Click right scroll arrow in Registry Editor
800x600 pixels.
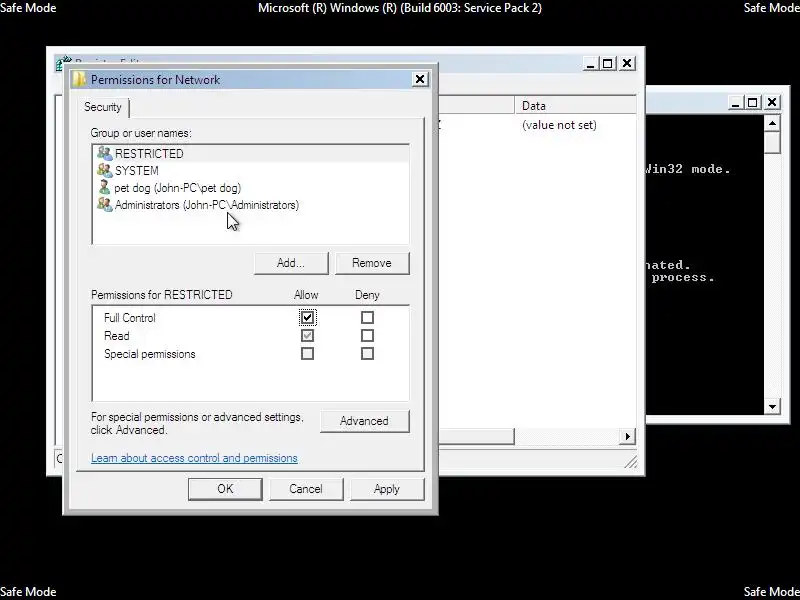[627, 437]
